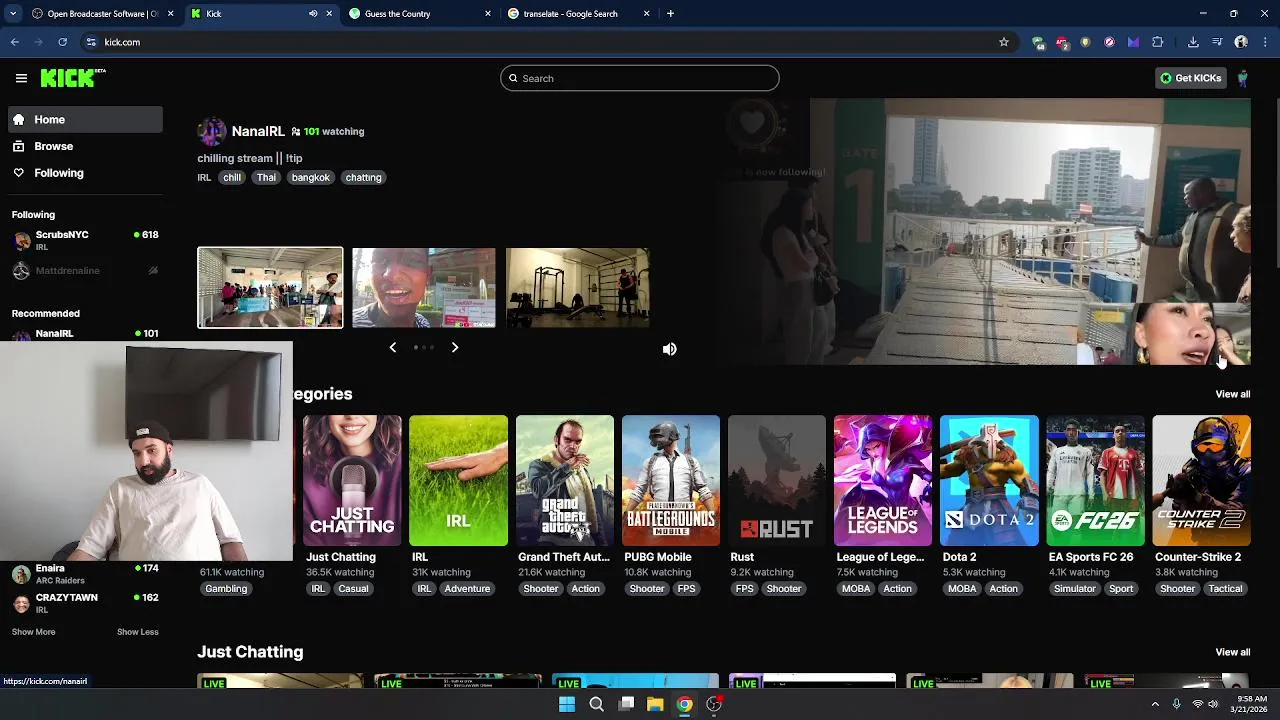Go to Home in the sidebar
The width and height of the screenshot is (1280, 720).
[x=85, y=119]
